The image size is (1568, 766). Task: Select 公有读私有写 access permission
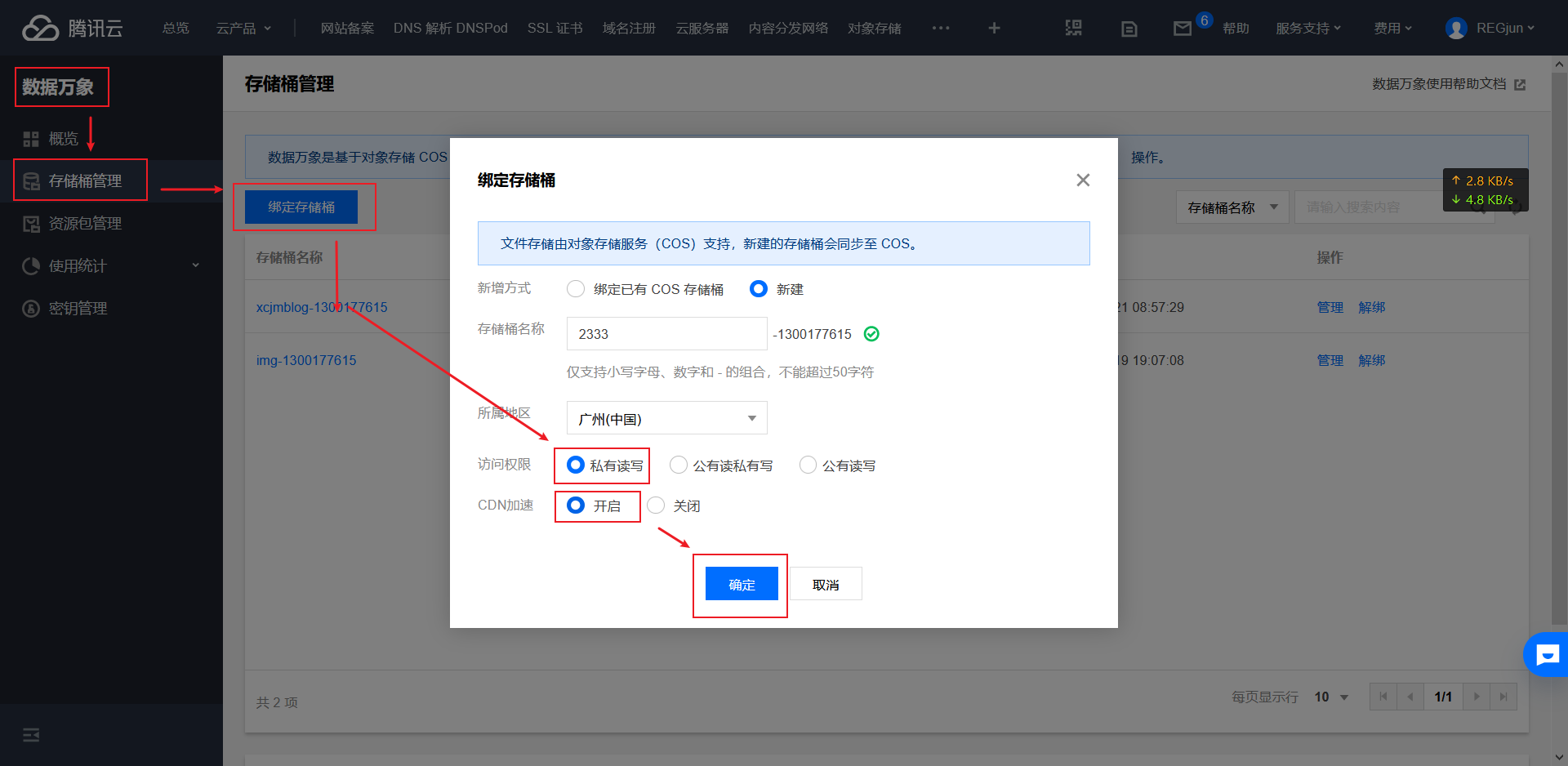[679, 465]
